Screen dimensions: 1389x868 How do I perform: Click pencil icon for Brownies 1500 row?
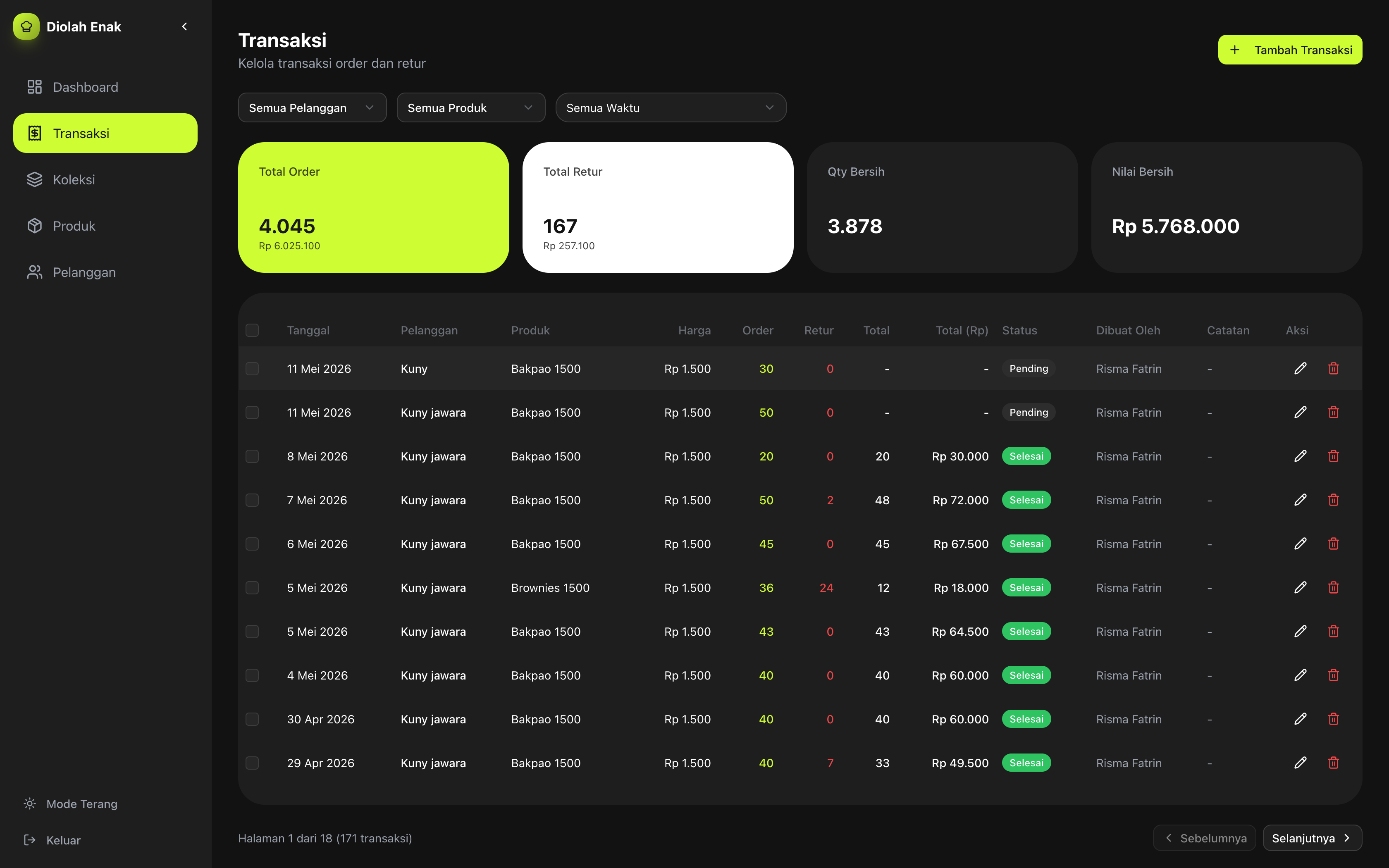point(1300,587)
